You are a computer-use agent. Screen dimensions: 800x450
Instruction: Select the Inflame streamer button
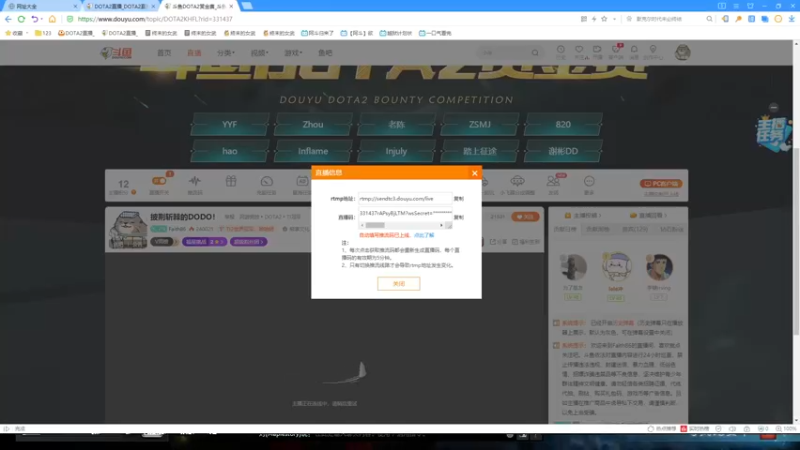click(313, 151)
